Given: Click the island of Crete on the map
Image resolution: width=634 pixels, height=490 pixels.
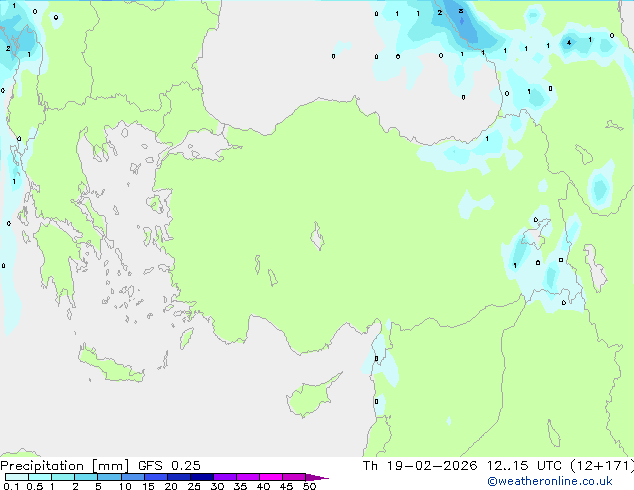Looking at the screenshot, I should [x=110, y=365].
